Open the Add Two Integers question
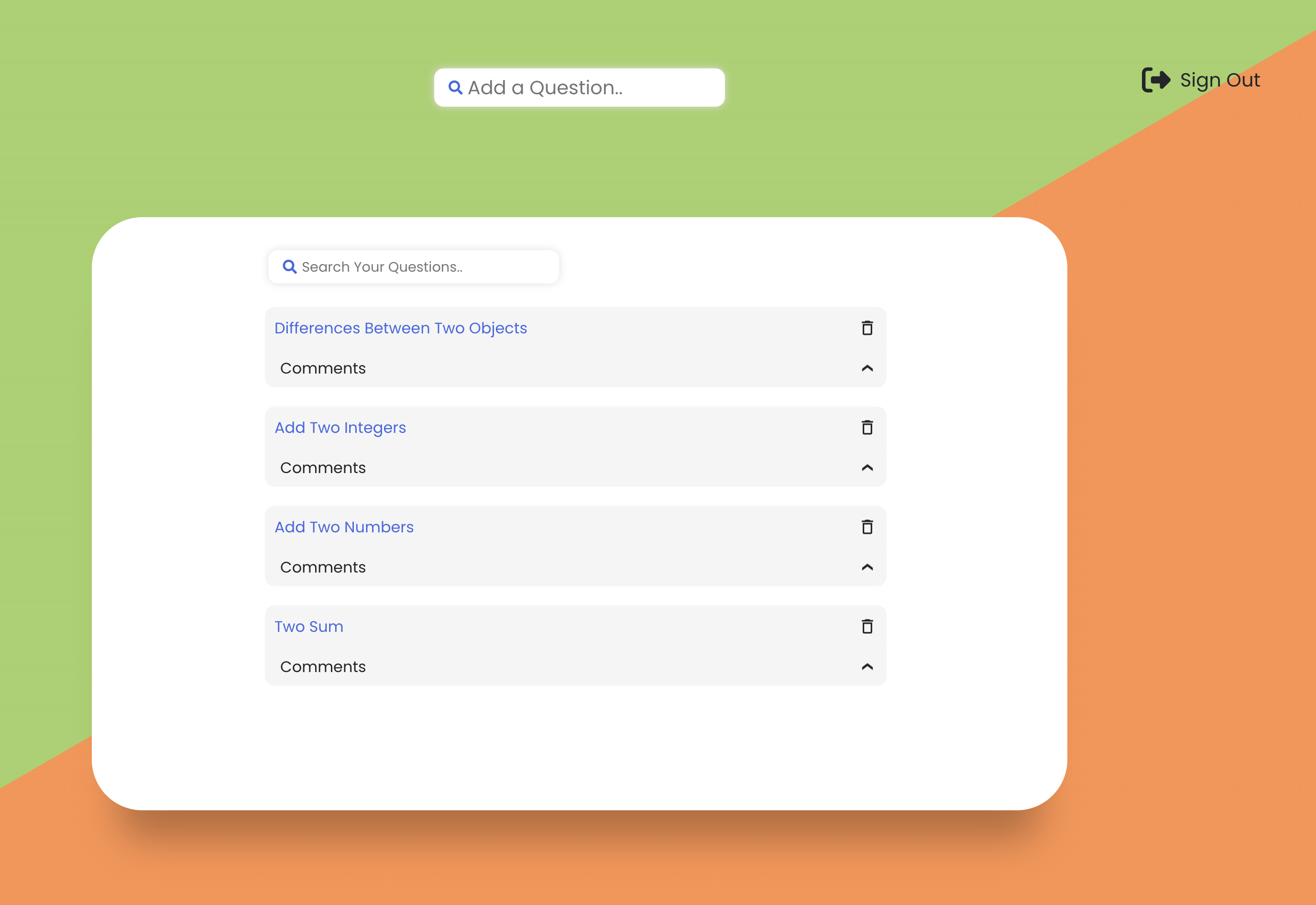The height and width of the screenshot is (905, 1316). tap(340, 427)
